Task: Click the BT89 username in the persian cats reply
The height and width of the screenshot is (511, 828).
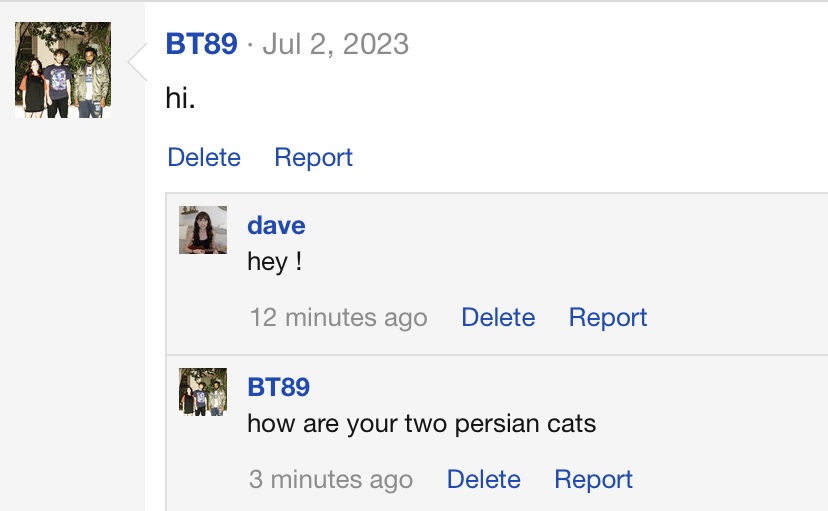Action: tap(278, 386)
